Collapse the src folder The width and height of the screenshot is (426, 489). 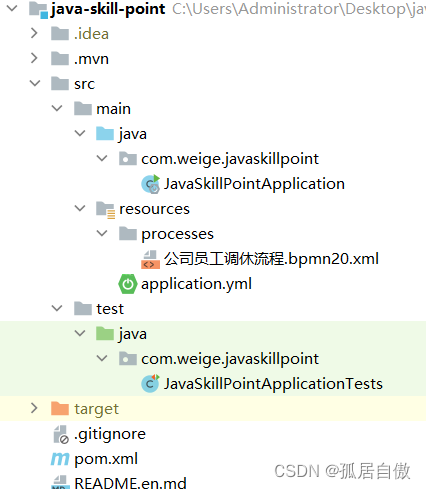[35, 83]
